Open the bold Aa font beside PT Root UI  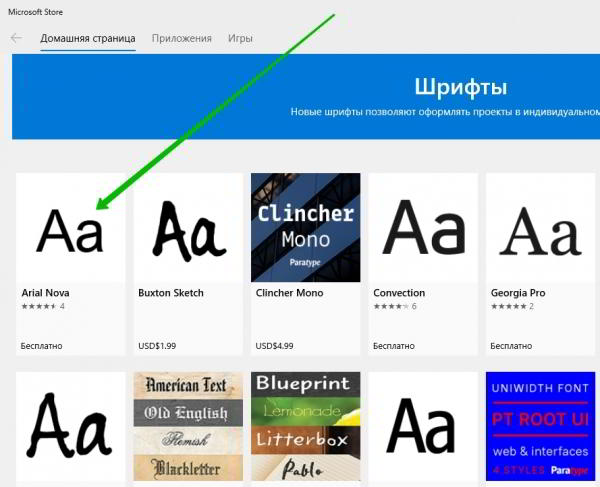(423, 426)
